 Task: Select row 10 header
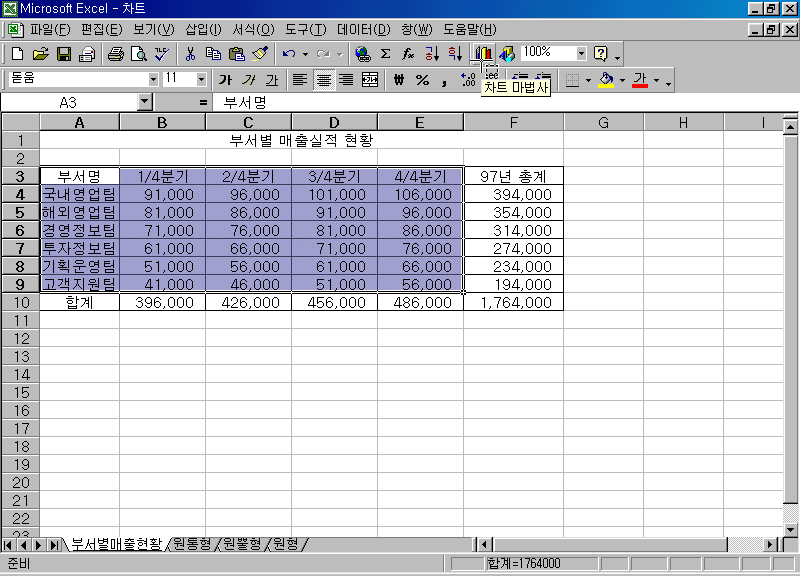point(21,303)
